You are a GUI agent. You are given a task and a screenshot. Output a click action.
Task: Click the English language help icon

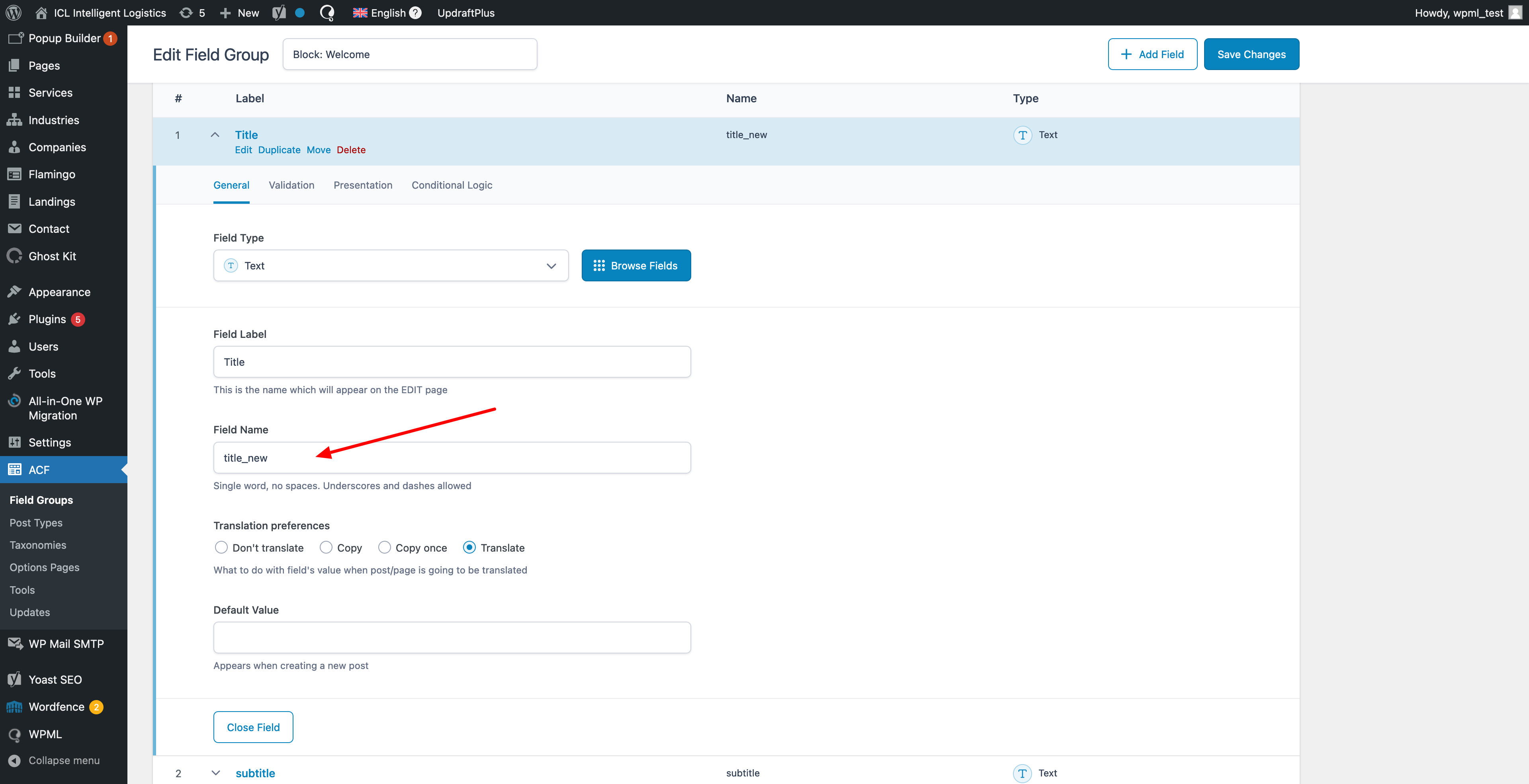tap(415, 12)
